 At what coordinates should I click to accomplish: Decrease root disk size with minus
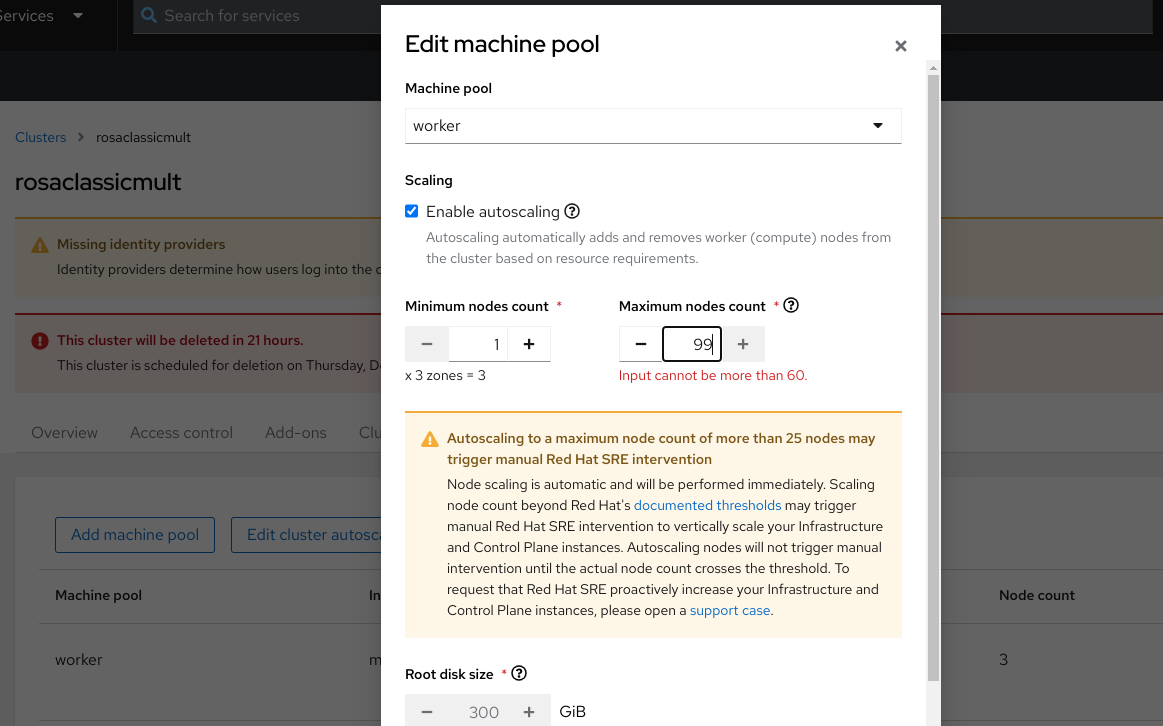click(427, 712)
